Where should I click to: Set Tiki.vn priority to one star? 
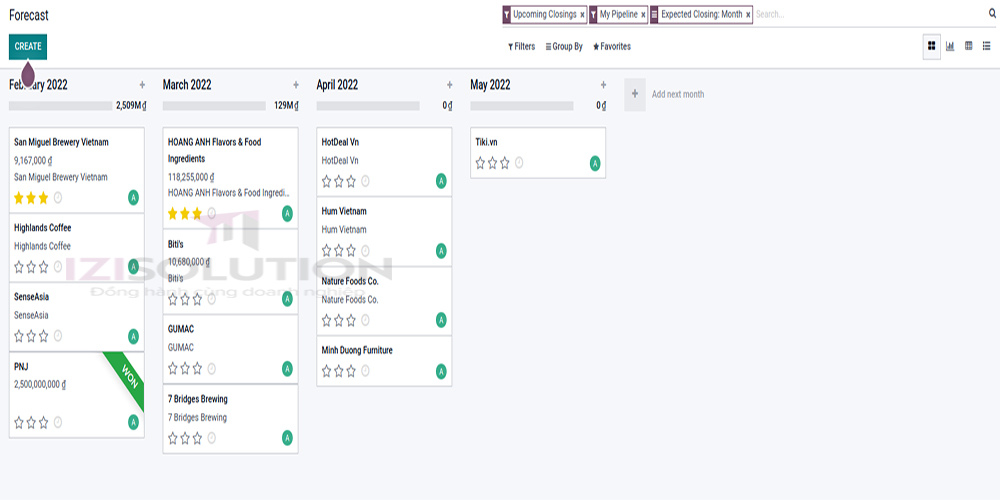(x=481, y=163)
